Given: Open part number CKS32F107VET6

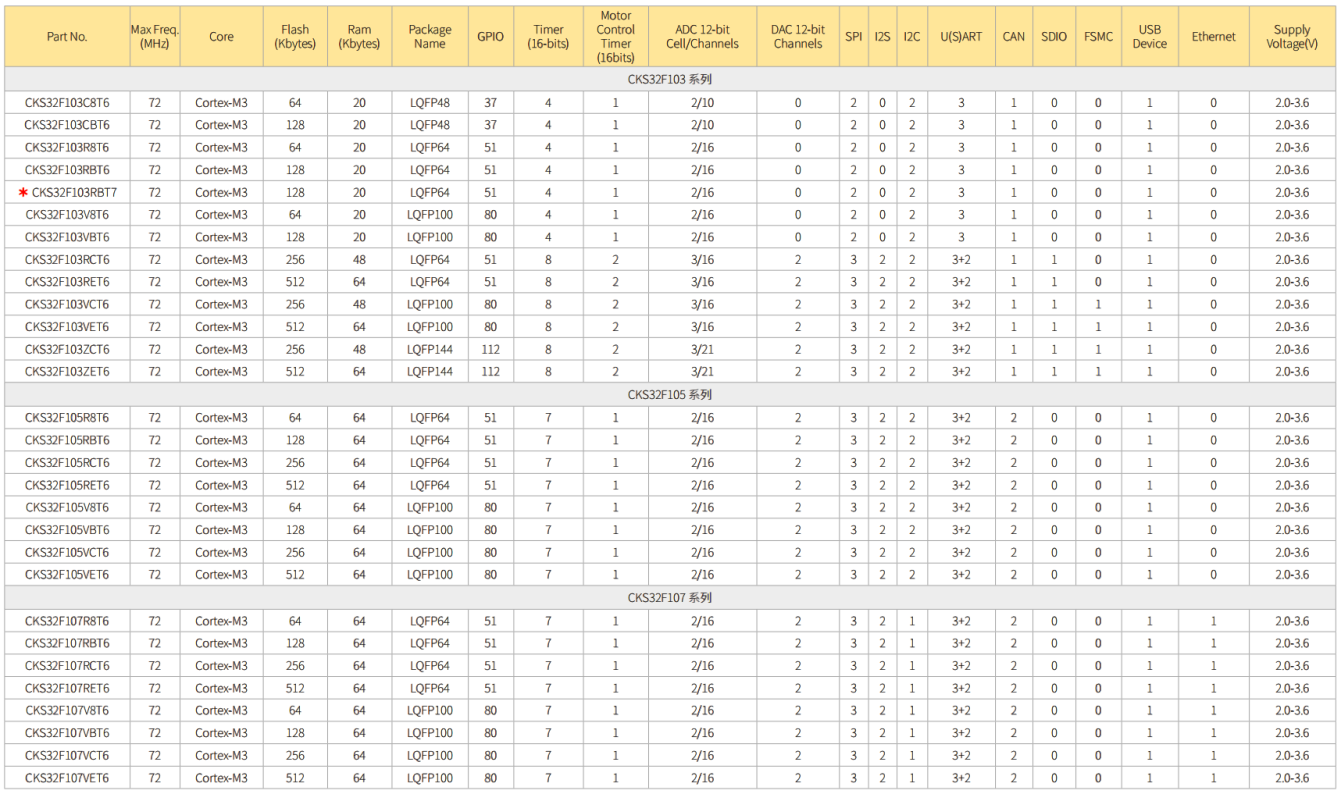Looking at the screenshot, I should (67, 778).
